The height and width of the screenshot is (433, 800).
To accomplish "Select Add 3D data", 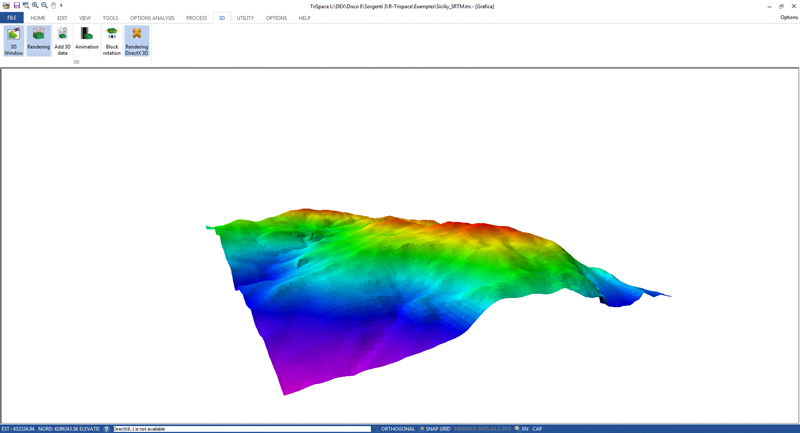I will [x=62, y=40].
